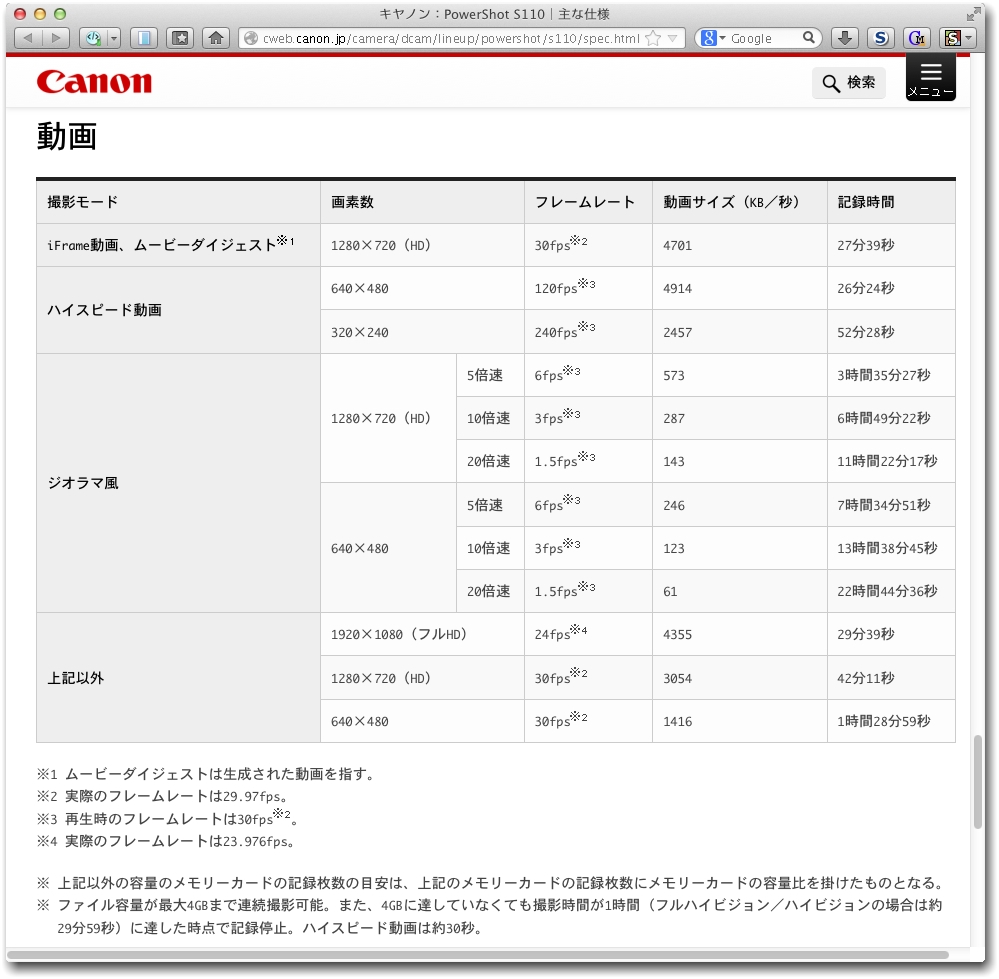Click the horizontal scrollbar at bottom

(x=478, y=954)
